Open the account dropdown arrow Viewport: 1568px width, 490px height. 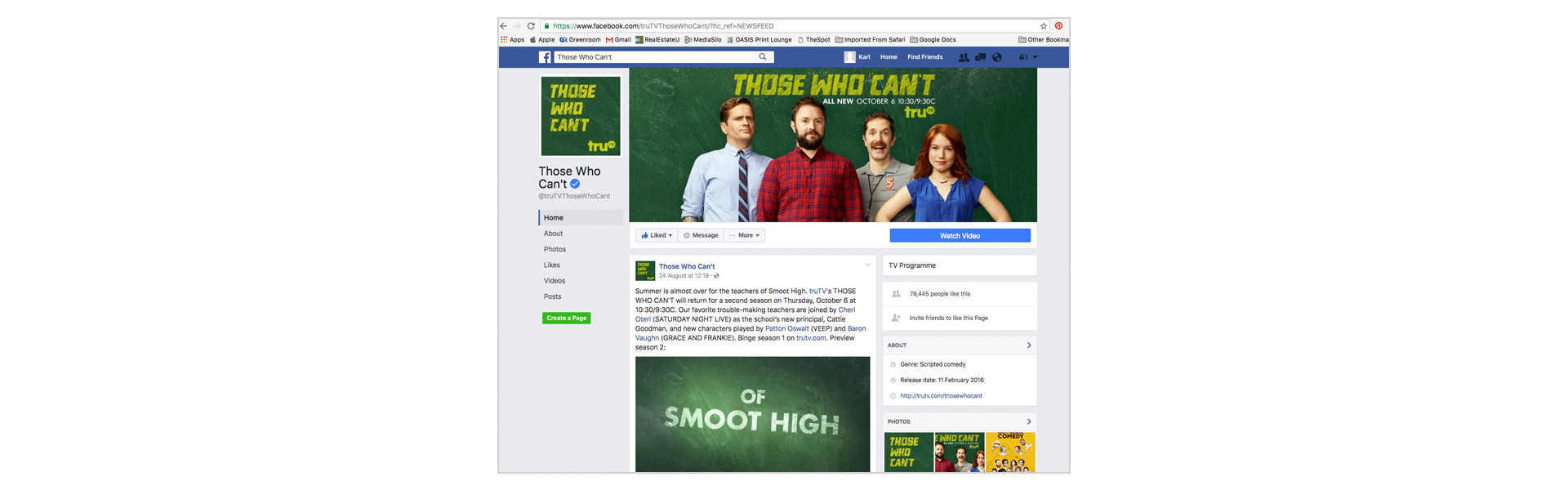click(x=1036, y=57)
